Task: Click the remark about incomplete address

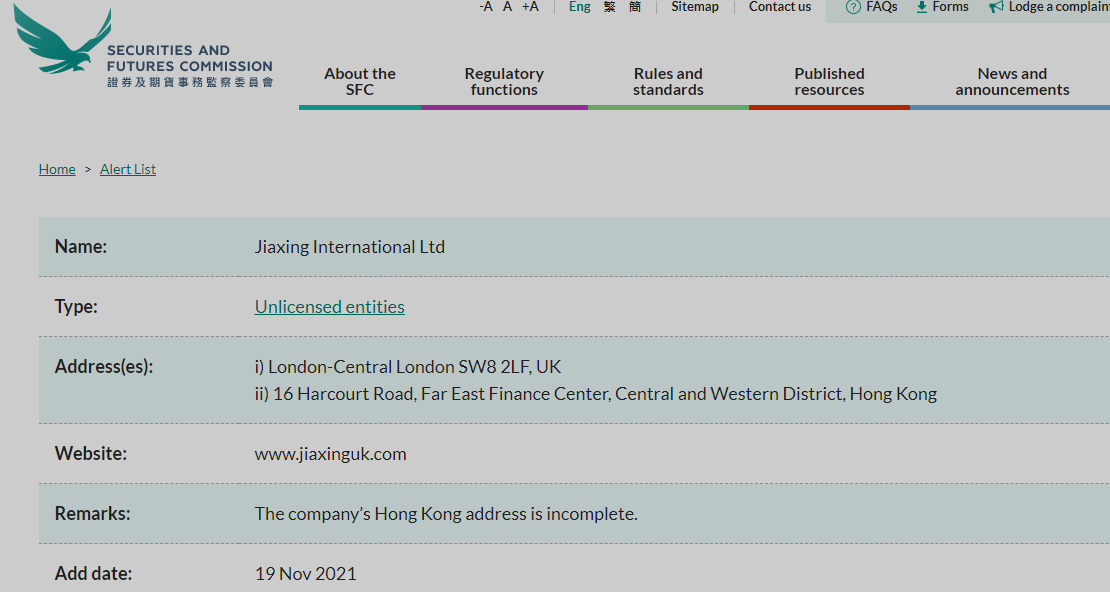Action: coord(446,513)
